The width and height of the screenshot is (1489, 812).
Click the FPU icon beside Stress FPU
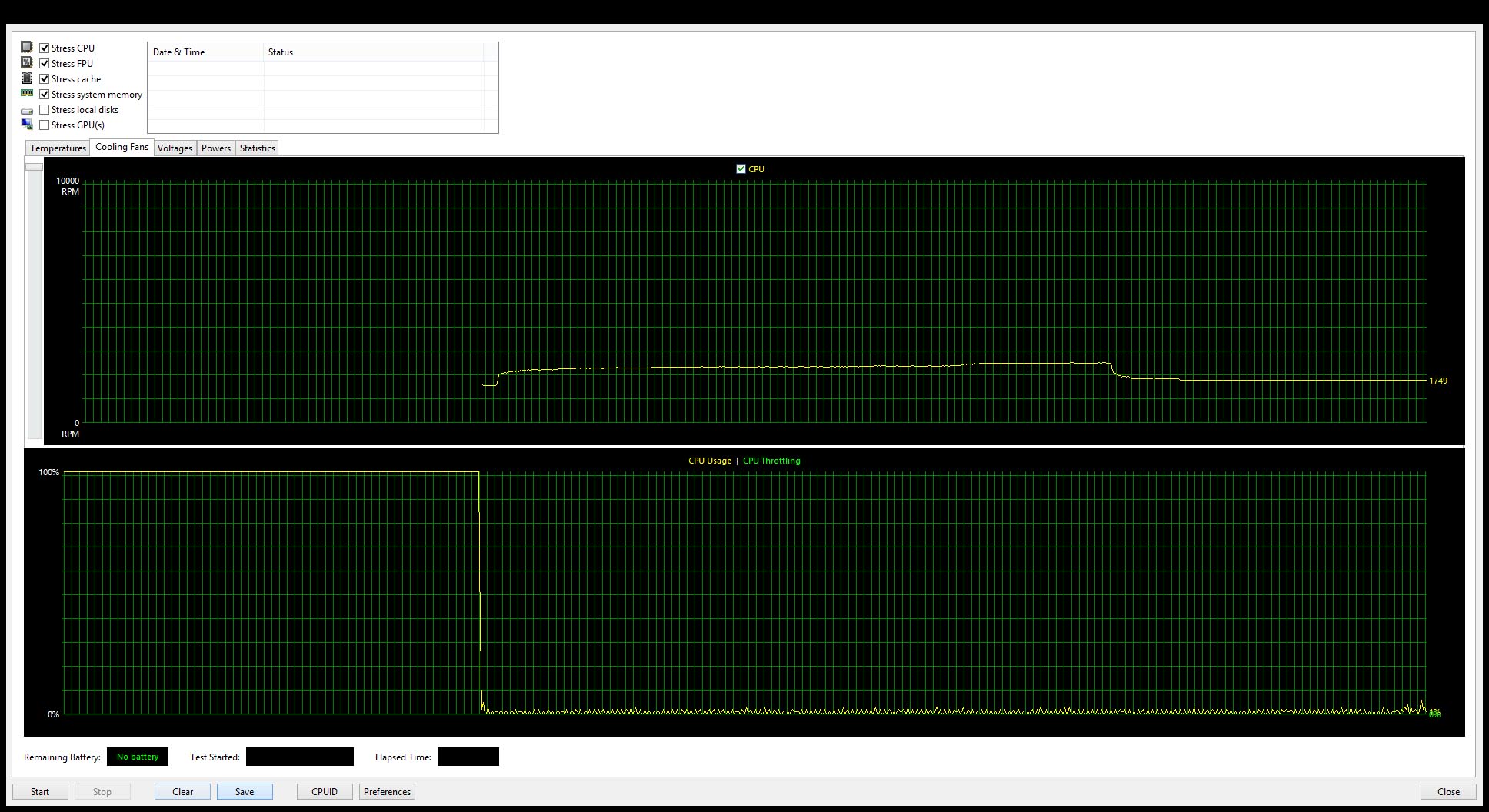(x=27, y=62)
